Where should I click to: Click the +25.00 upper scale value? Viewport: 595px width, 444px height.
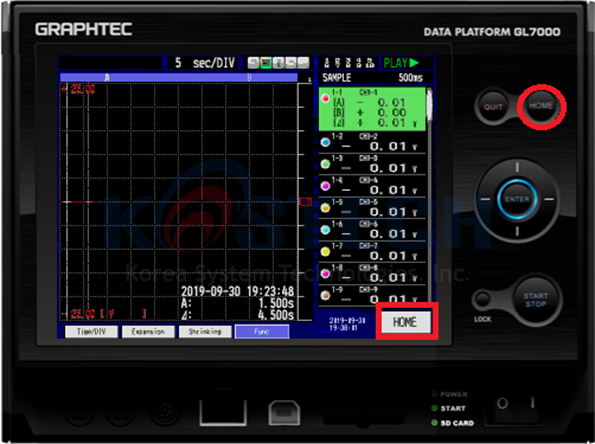78,90
